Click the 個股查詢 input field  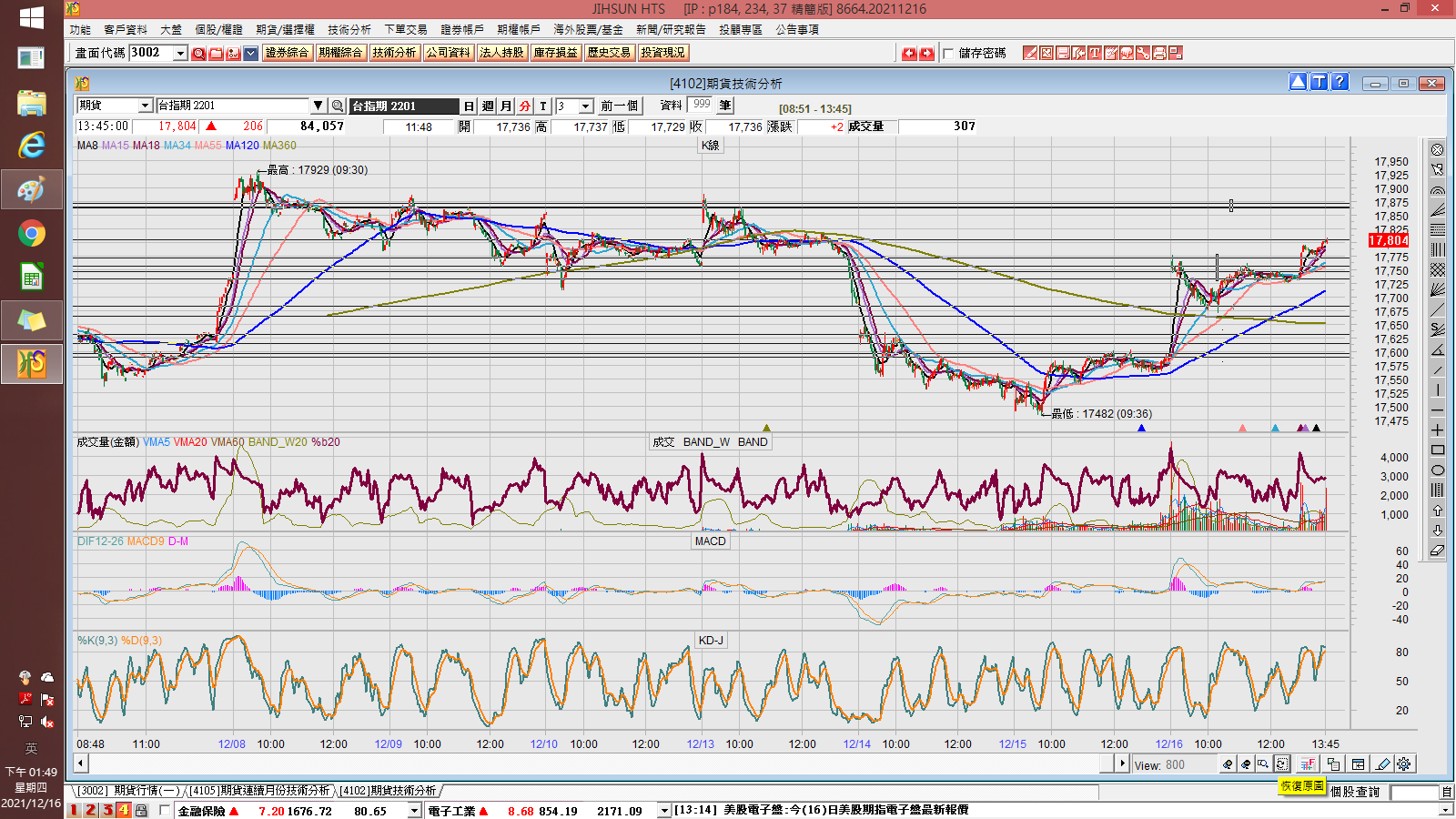click(1415, 793)
